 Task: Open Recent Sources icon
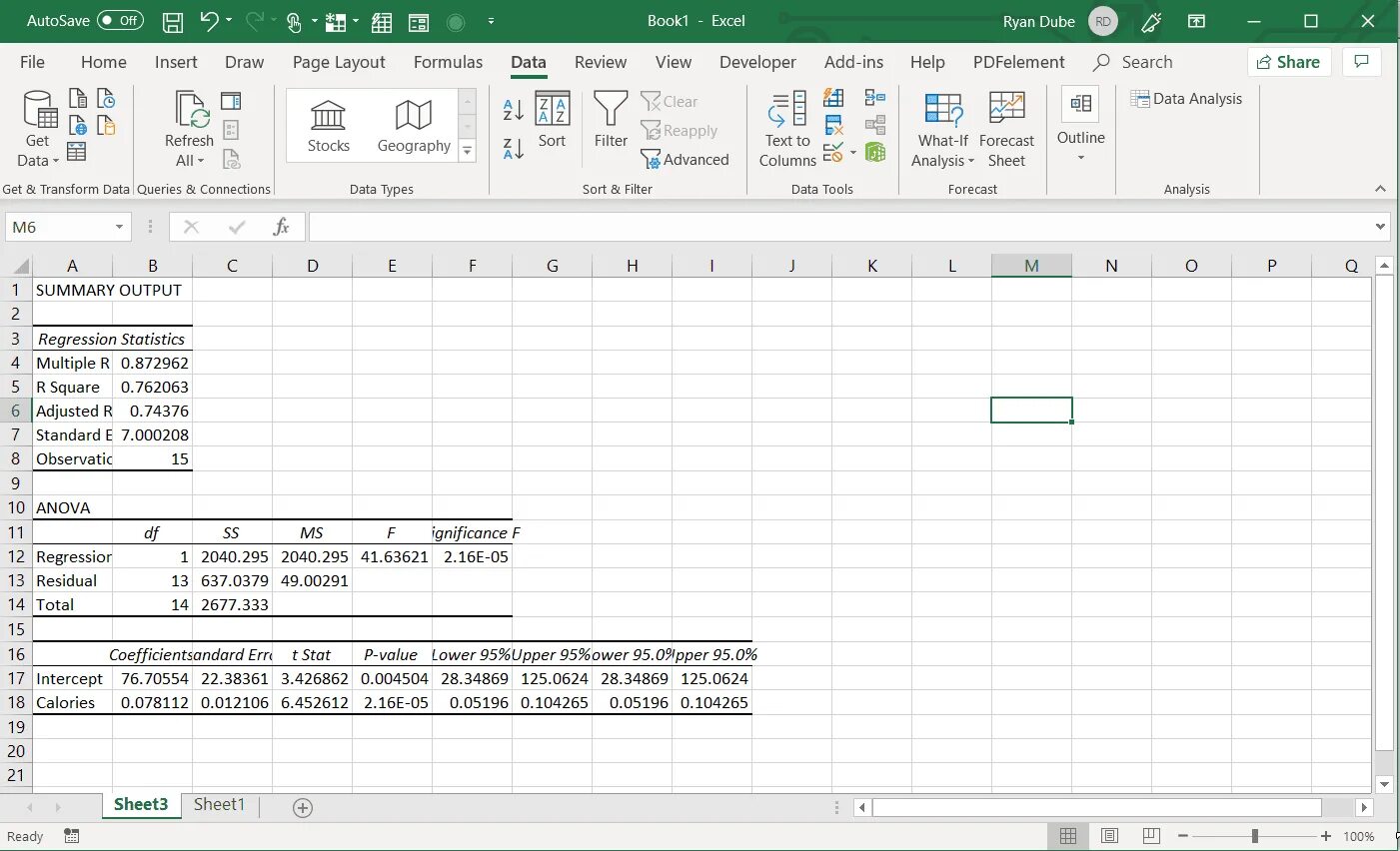point(106,98)
